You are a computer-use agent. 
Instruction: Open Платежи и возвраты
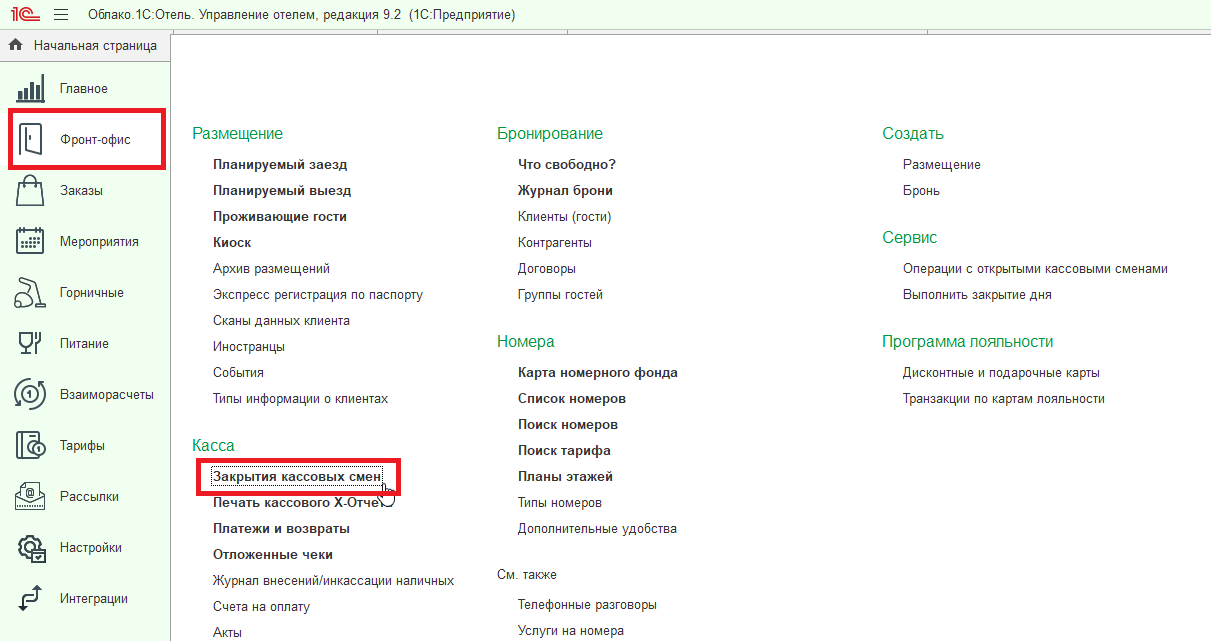281,529
